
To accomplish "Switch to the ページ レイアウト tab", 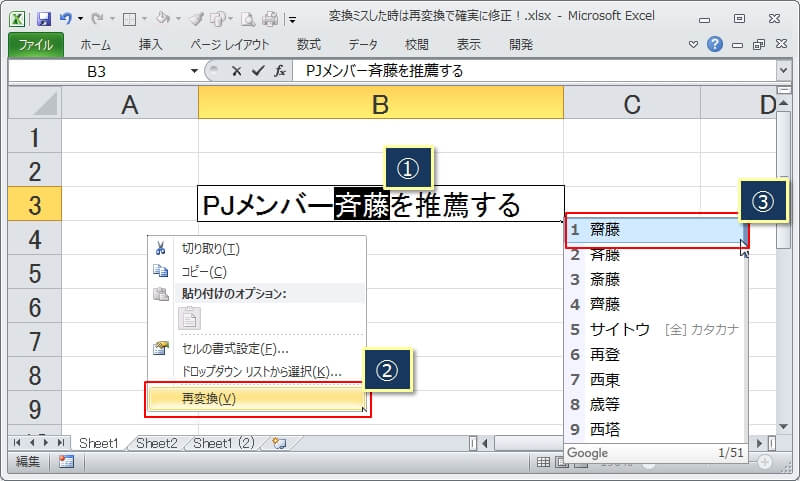I will click(x=230, y=45).
